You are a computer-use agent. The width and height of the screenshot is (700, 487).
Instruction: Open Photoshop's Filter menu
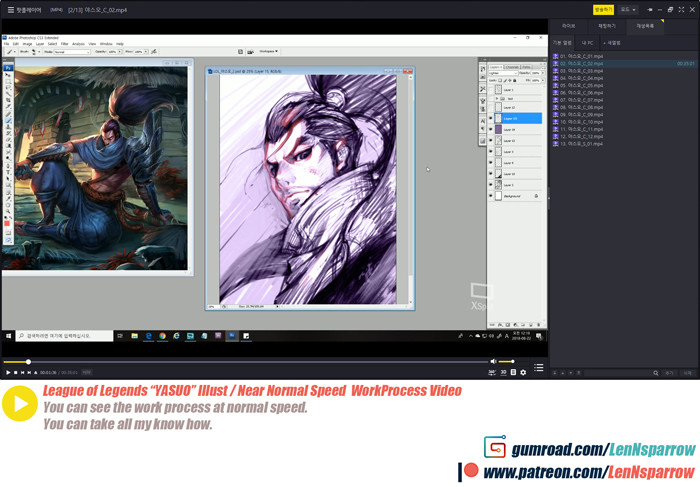[64, 44]
